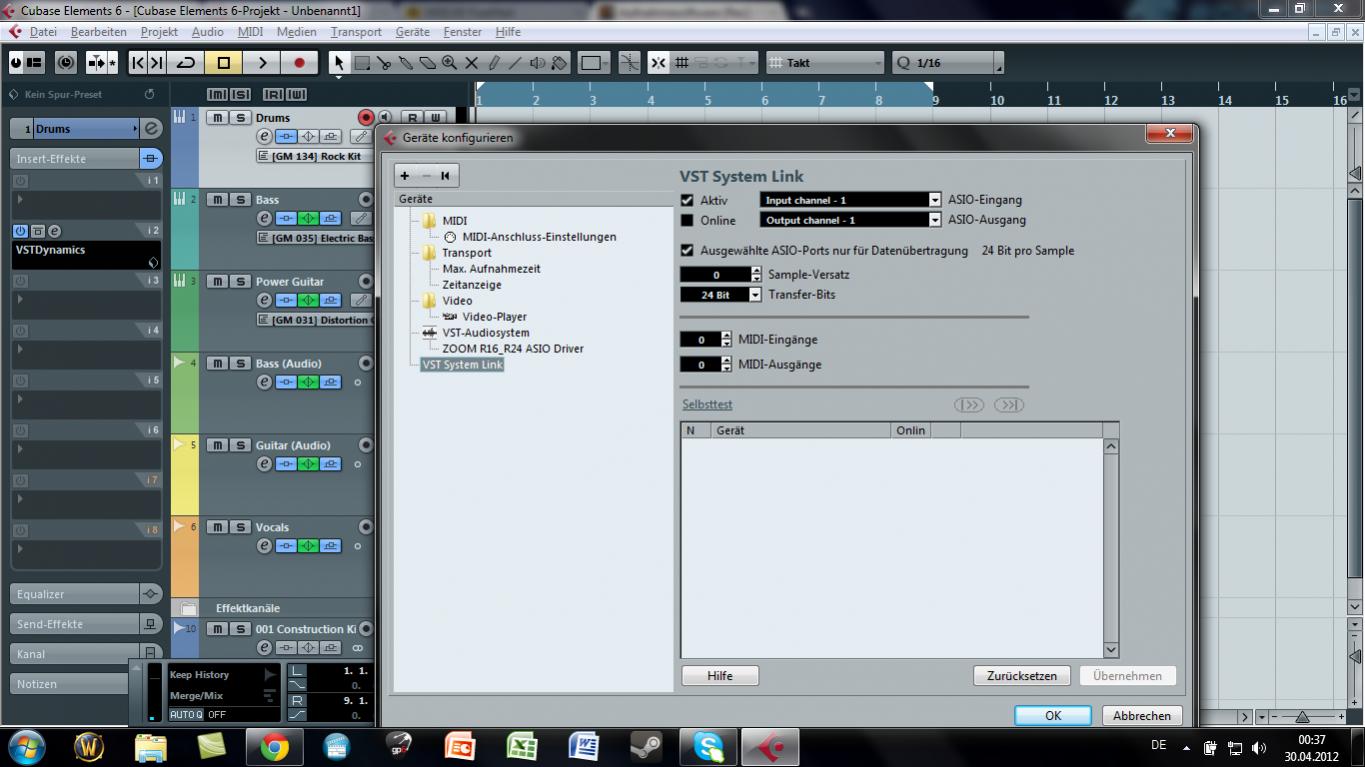Select the Color paint bucket tool
Screen dimensions: 1365x767
pyautogui.click(x=559, y=63)
